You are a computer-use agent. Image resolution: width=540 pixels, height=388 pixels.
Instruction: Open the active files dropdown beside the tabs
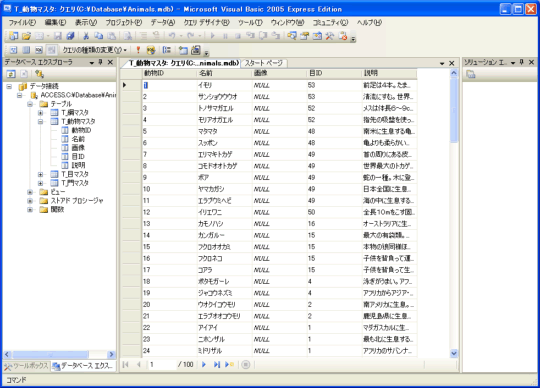[442, 63]
